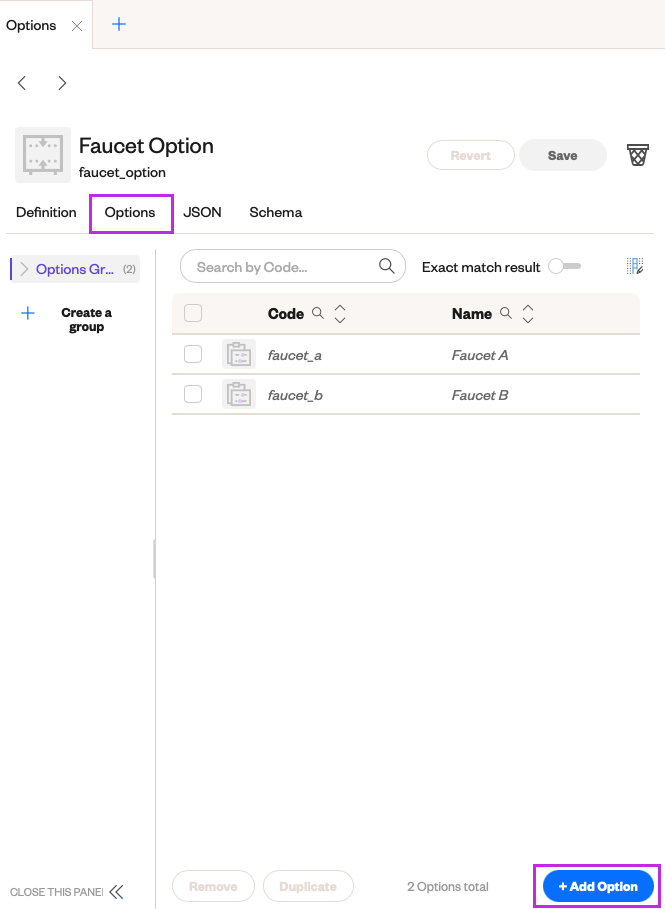The image size is (665, 909).
Task: Click the Revert button
Action: pyautogui.click(x=471, y=155)
